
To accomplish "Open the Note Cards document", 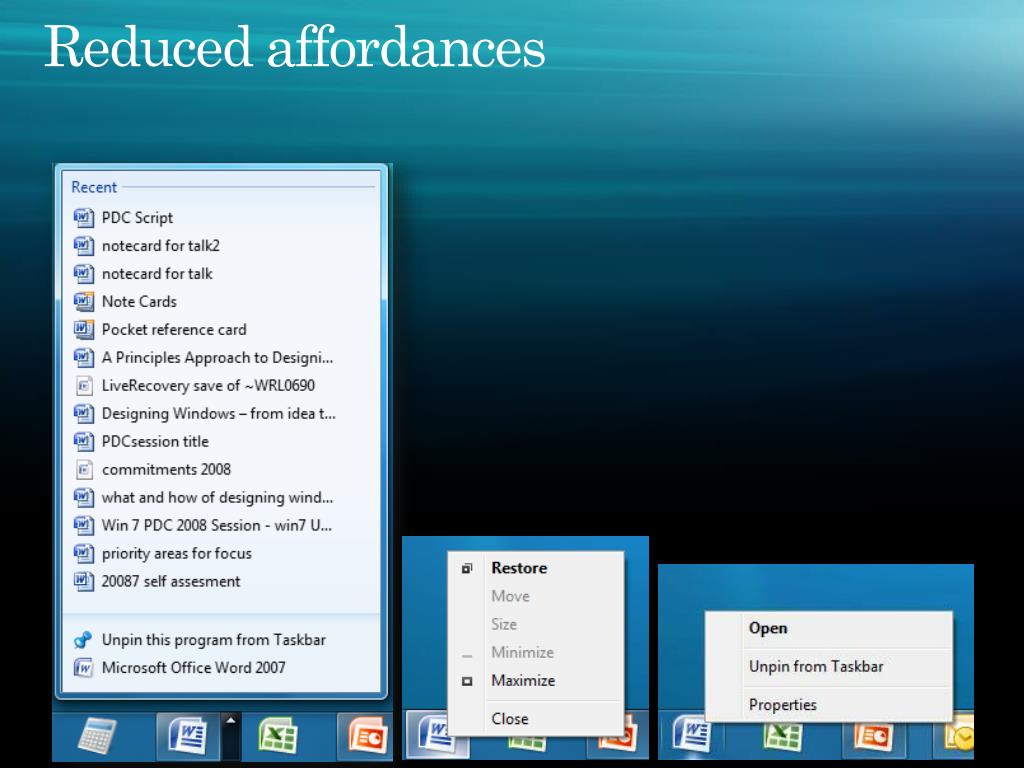I will [x=221, y=302].
